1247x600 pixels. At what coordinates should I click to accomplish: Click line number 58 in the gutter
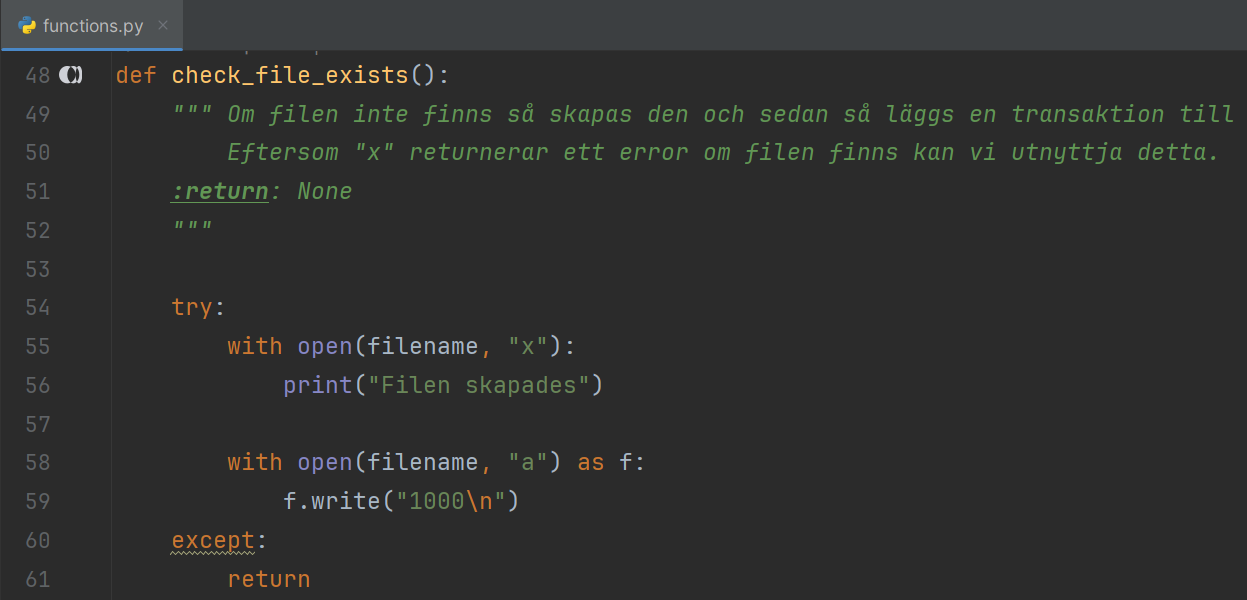pos(38,462)
